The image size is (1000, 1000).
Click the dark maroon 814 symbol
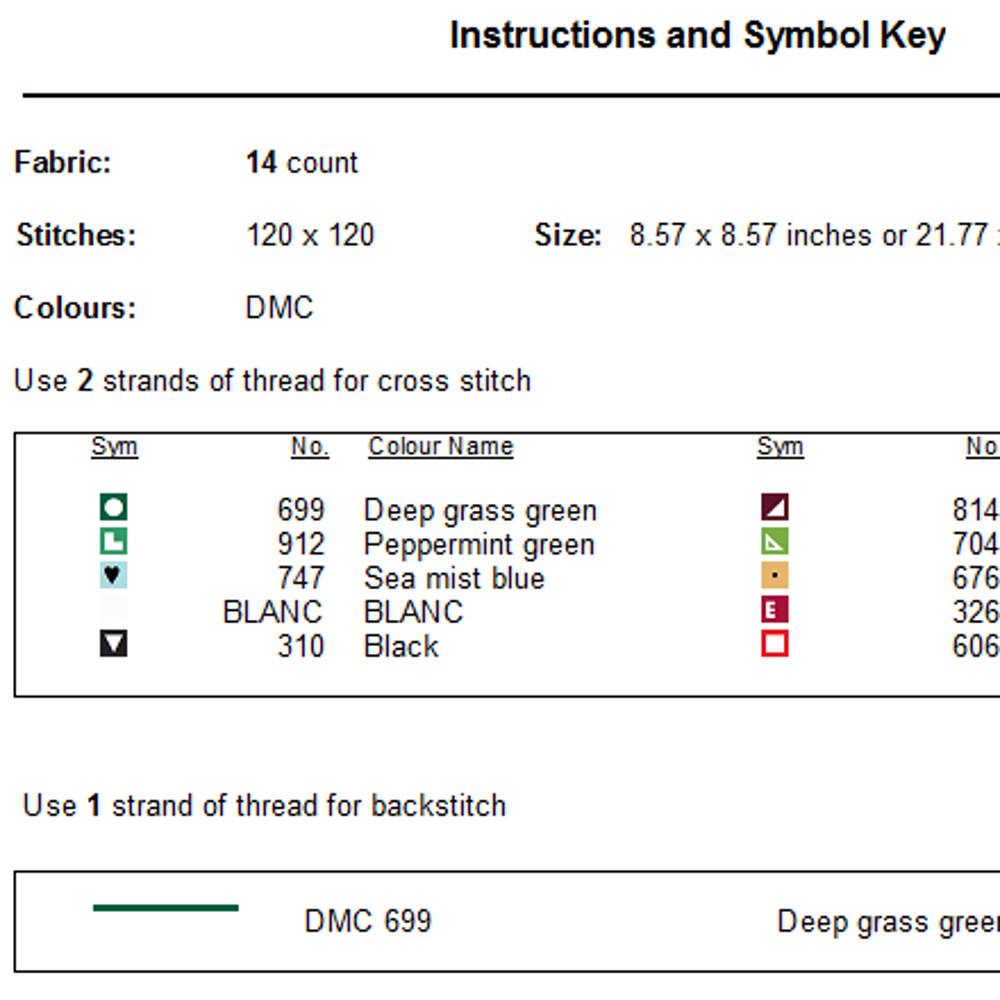(x=775, y=508)
